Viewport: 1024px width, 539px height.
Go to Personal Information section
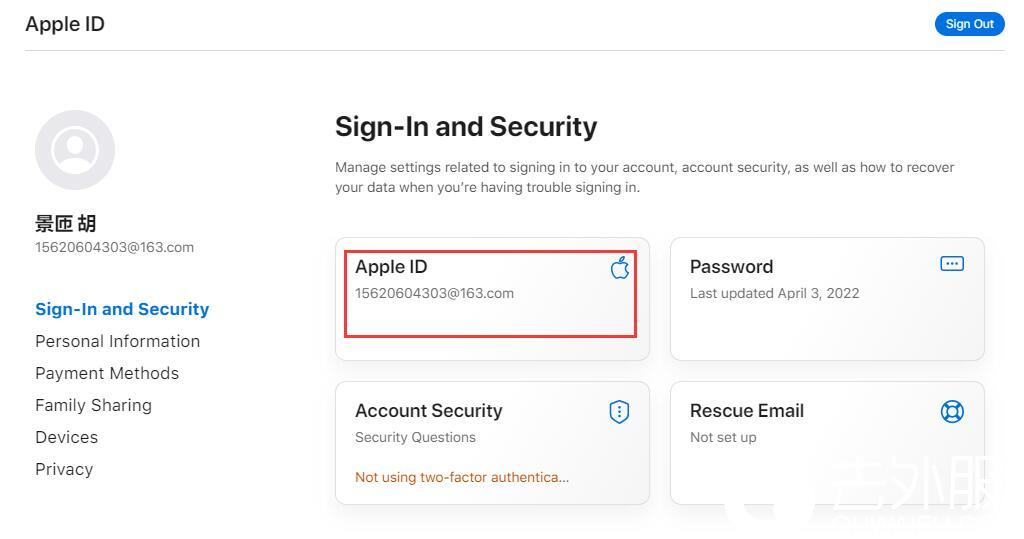coord(117,341)
